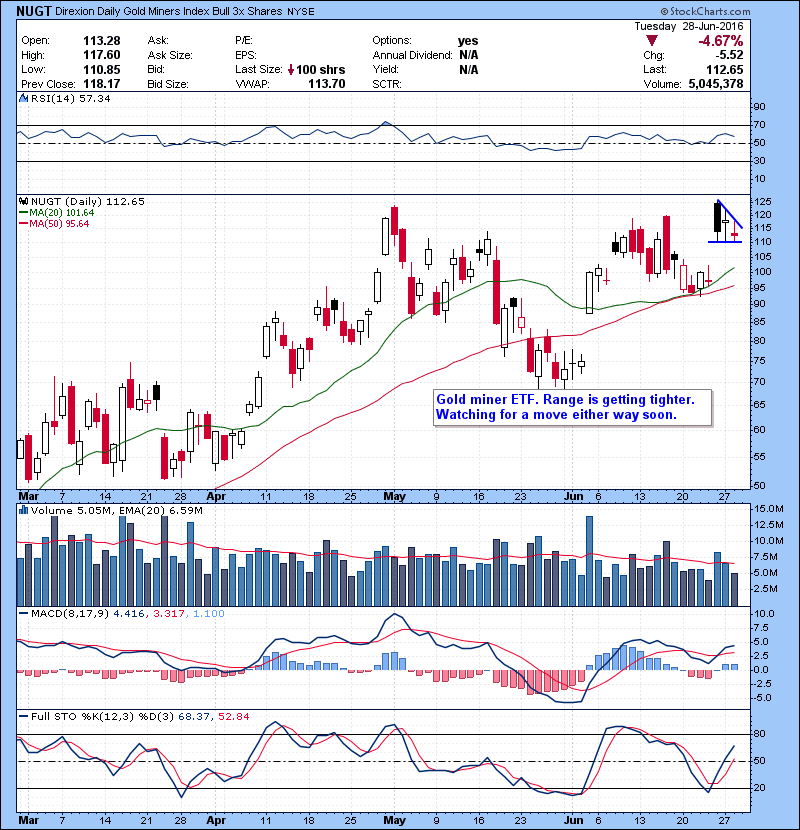
Task: Click the 'MA(20) 101.64' legend text
Action: click(x=61, y=213)
